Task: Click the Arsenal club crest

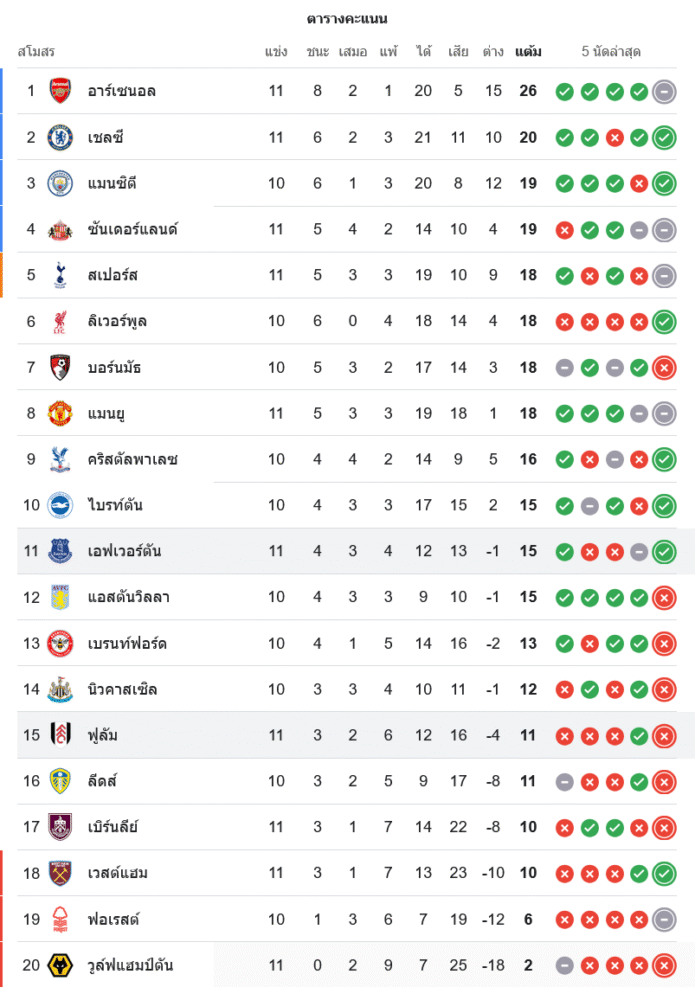Action: pyautogui.click(x=60, y=91)
